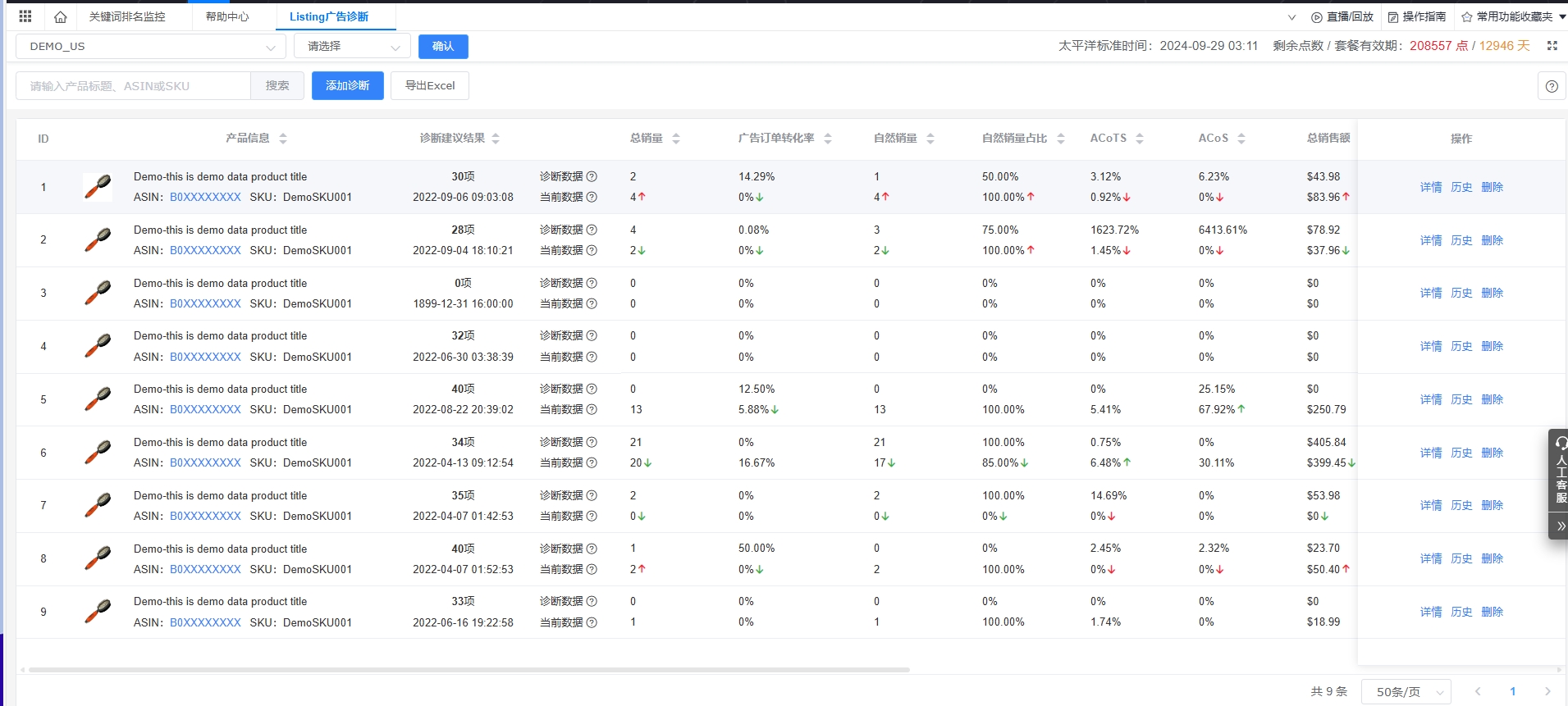Click 导出Excel button
The image size is (1568, 706).
point(429,85)
